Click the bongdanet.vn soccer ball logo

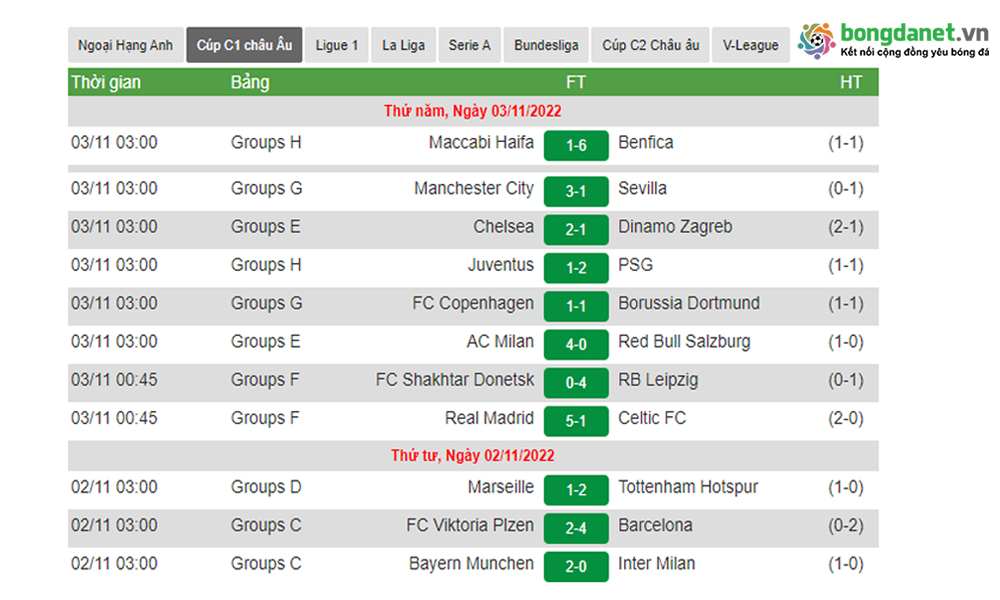pyautogui.click(x=817, y=41)
